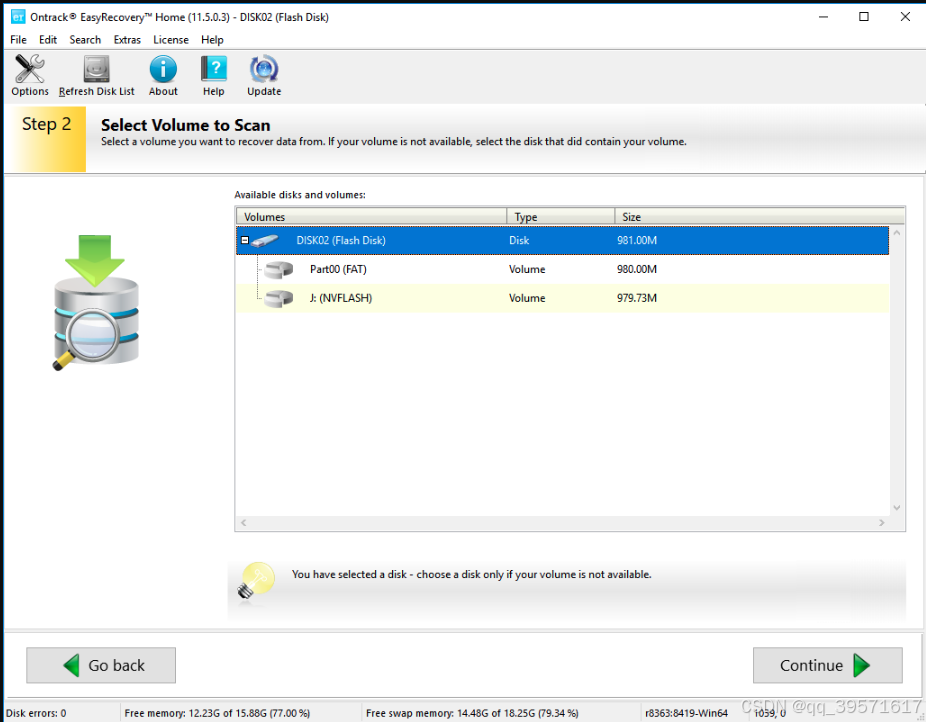Image resolution: width=926 pixels, height=722 pixels.
Task: Select the Part00 (FAT) volume
Action: click(562, 269)
